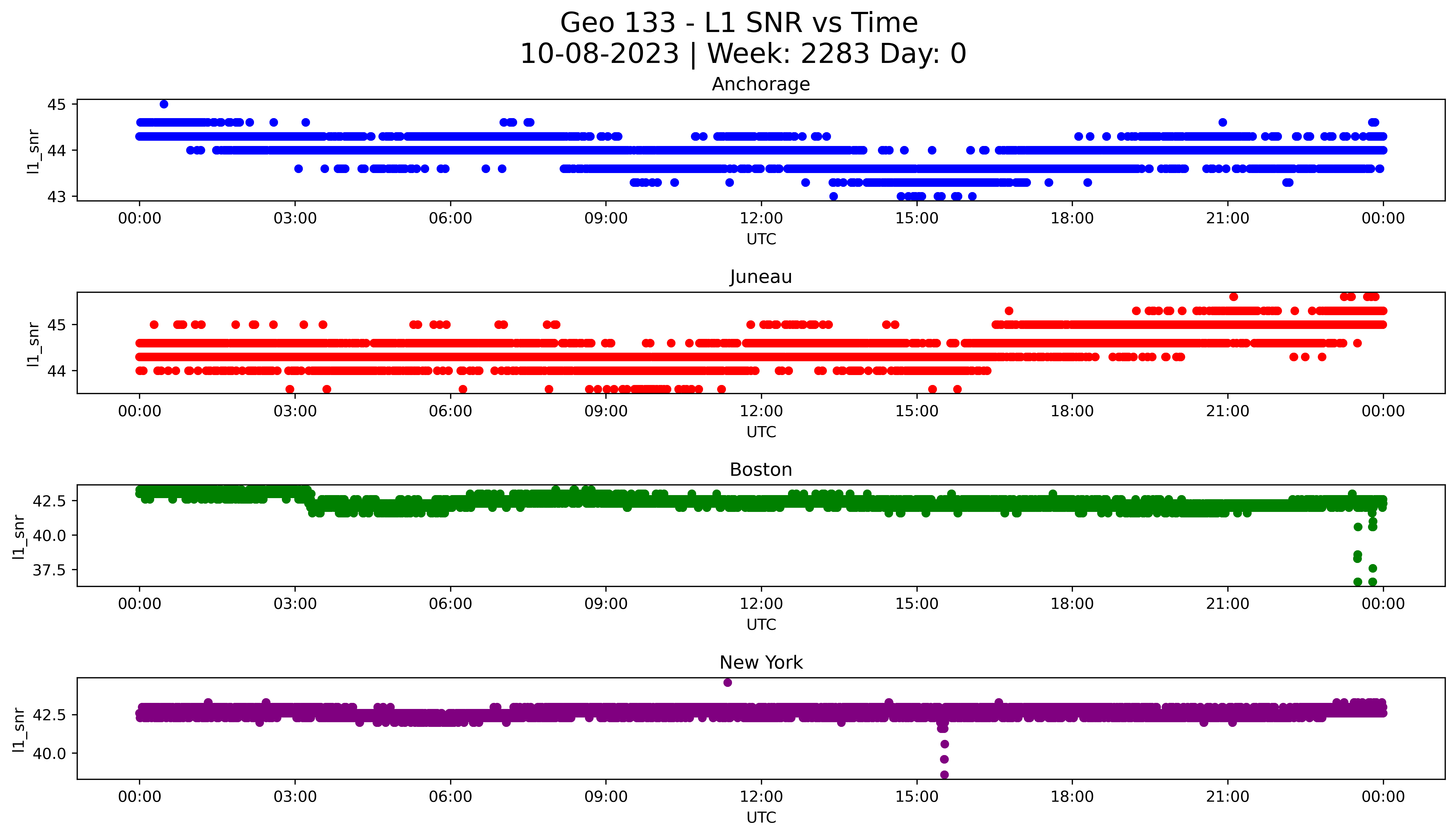Click the 44 y-tick on the Juneau plot

click(57, 371)
